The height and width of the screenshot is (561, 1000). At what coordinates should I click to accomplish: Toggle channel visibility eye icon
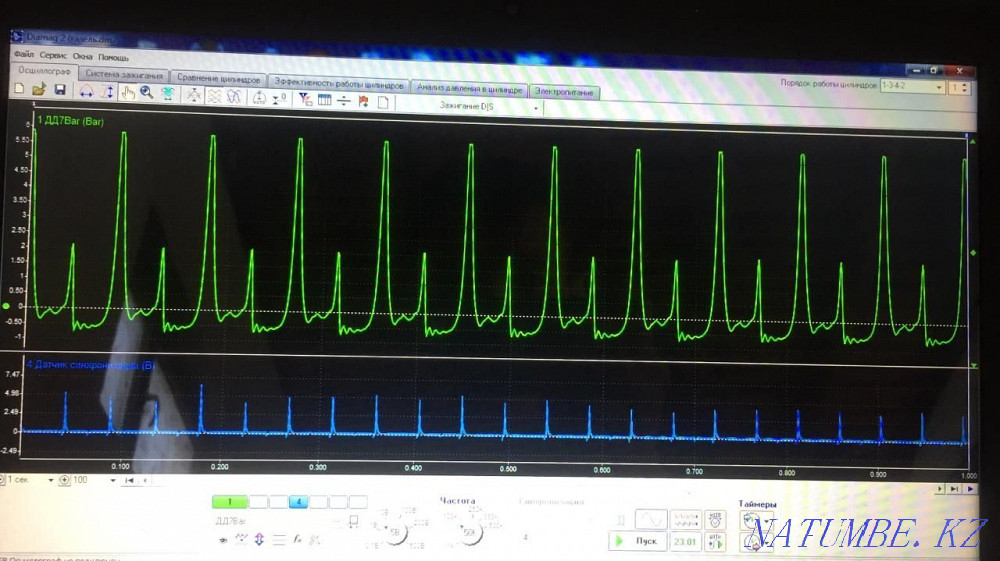click(222, 538)
